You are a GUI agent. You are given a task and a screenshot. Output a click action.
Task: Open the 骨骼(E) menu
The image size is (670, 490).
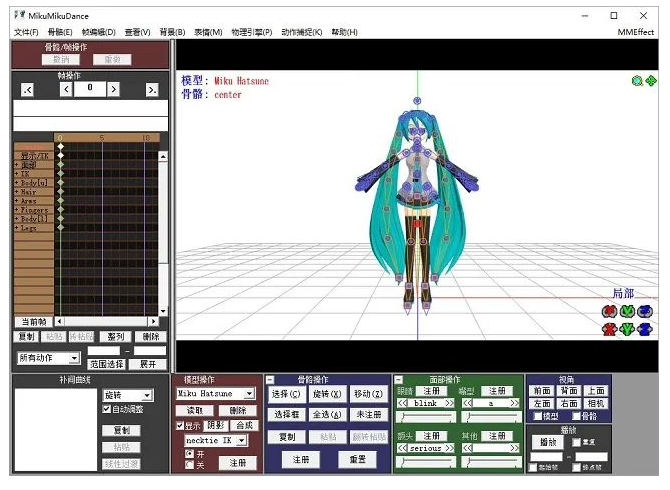(x=60, y=32)
